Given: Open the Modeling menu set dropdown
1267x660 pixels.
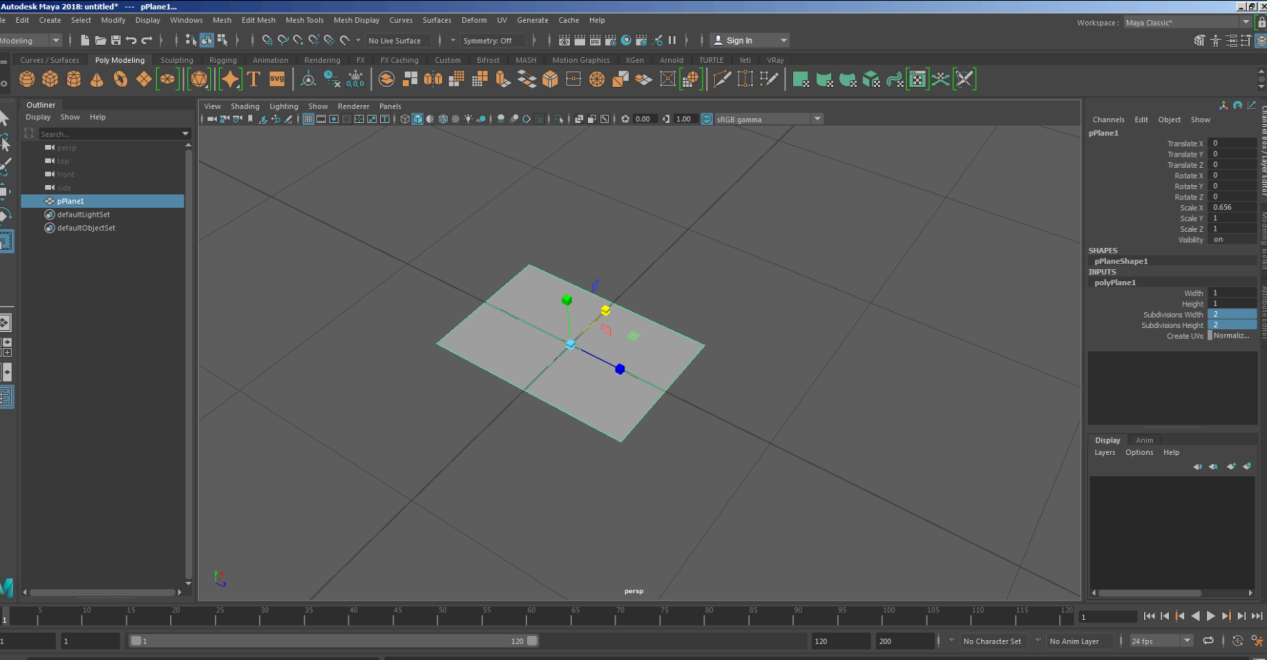Looking at the screenshot, I should [x=30, y=40].
